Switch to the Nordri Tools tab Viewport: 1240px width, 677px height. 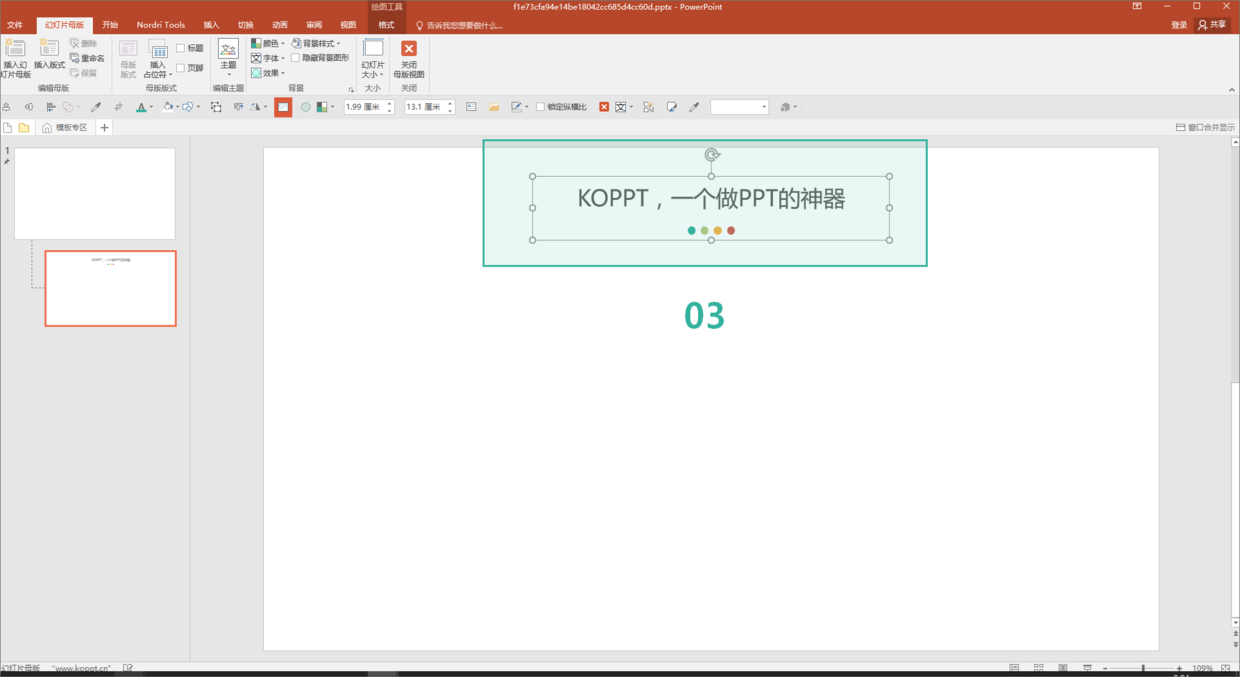click(x=161, y=25)
